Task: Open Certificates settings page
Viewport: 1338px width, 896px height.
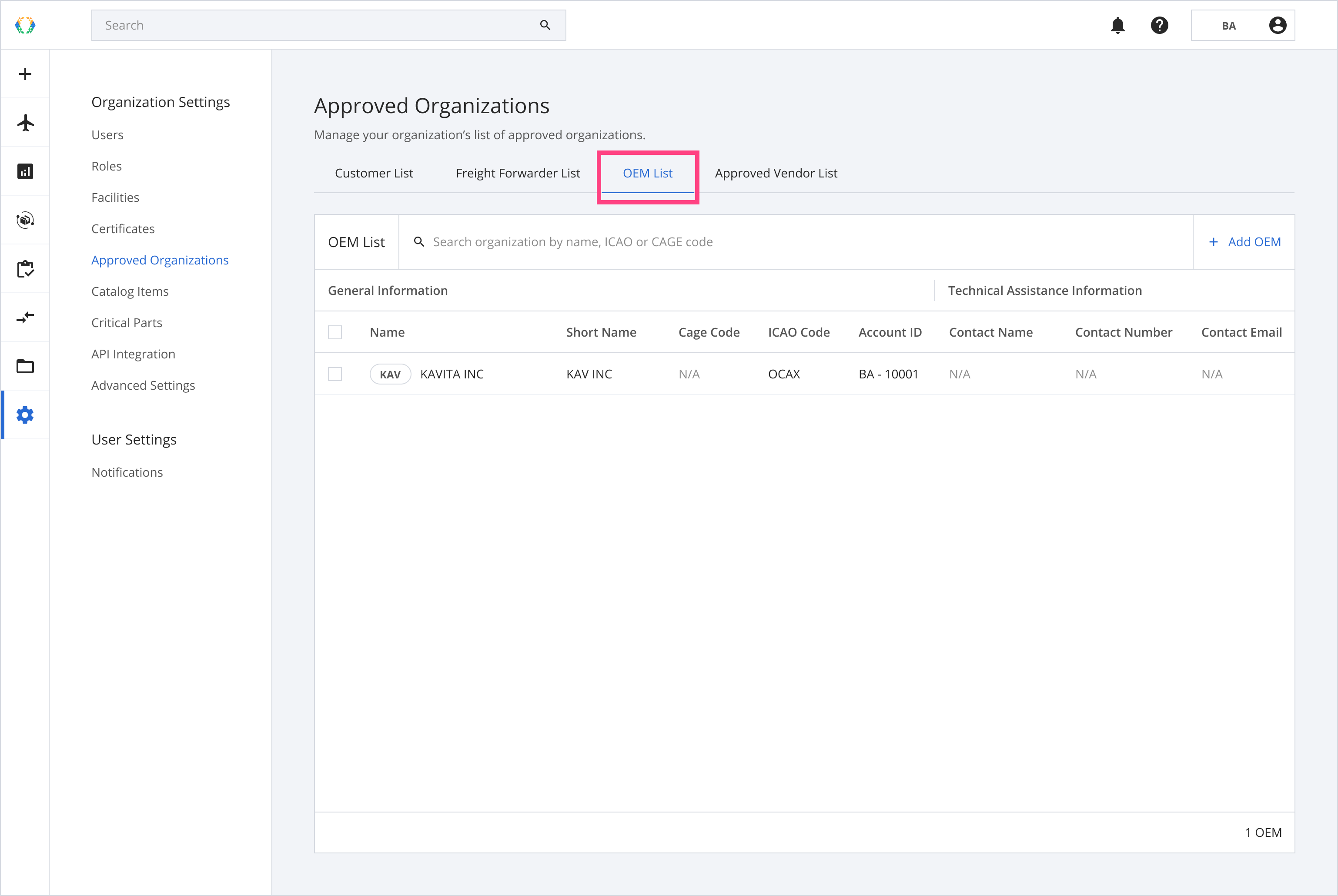Action: (124, 229)
